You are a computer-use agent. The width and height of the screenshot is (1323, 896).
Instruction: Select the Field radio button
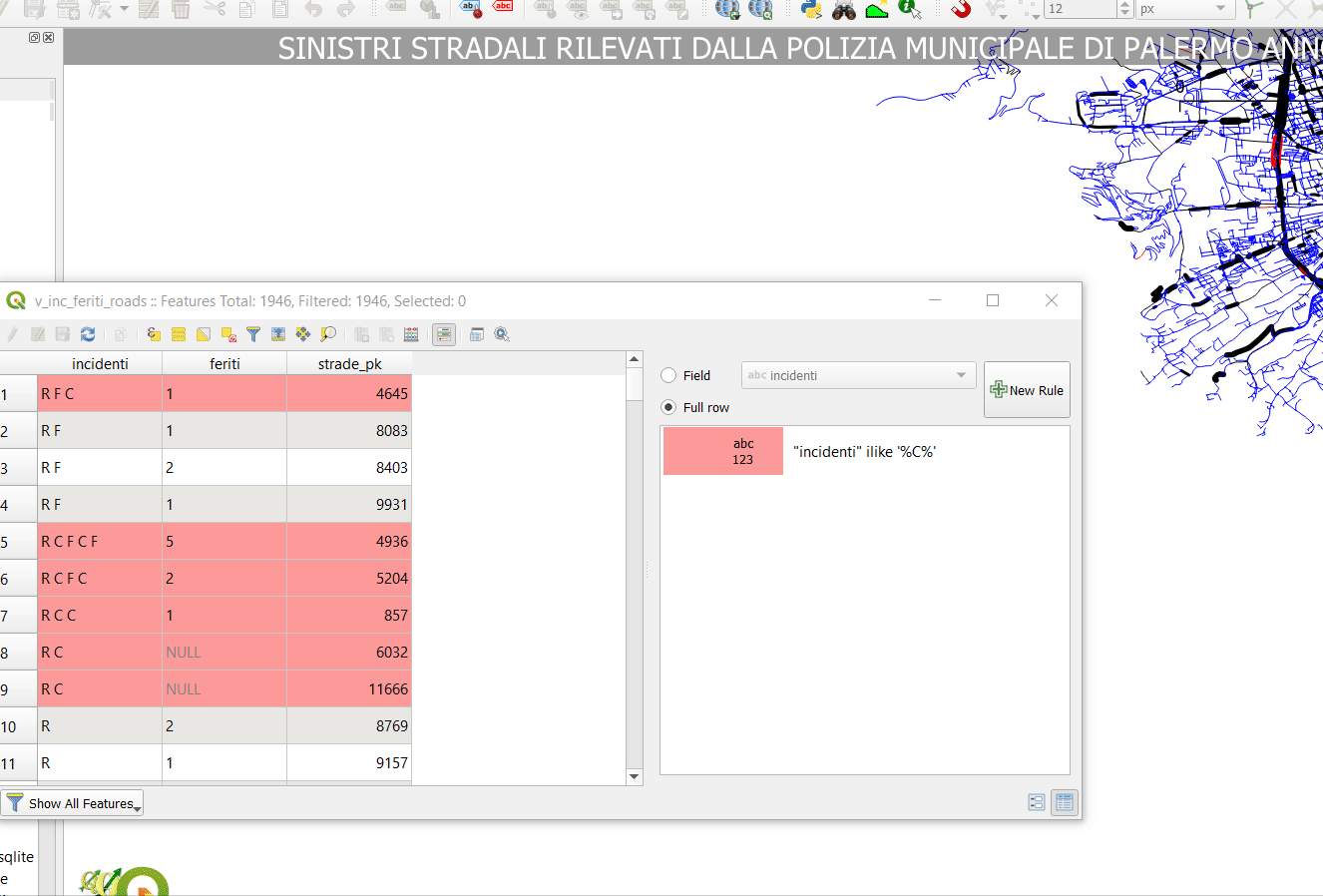tap(669, 375)
